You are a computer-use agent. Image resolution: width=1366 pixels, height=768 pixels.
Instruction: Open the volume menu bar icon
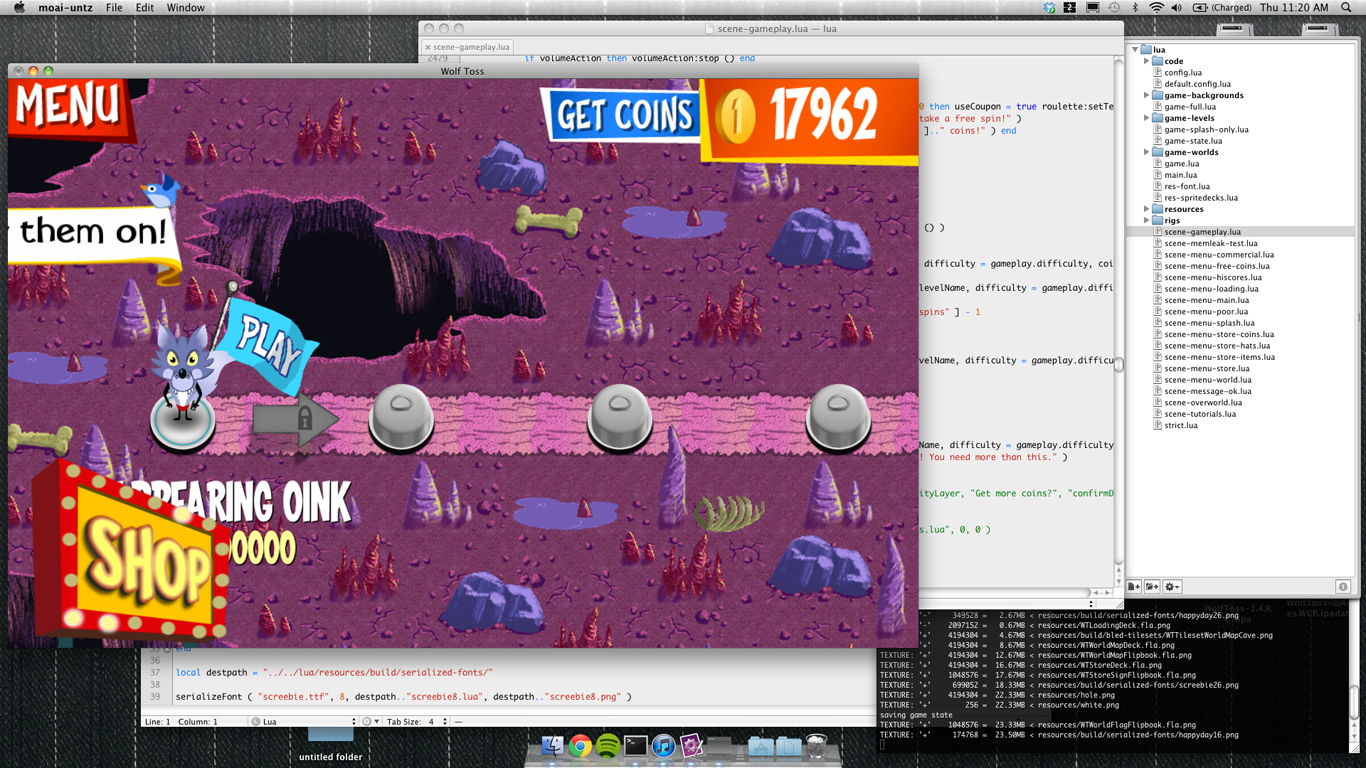click(1178, 8)
